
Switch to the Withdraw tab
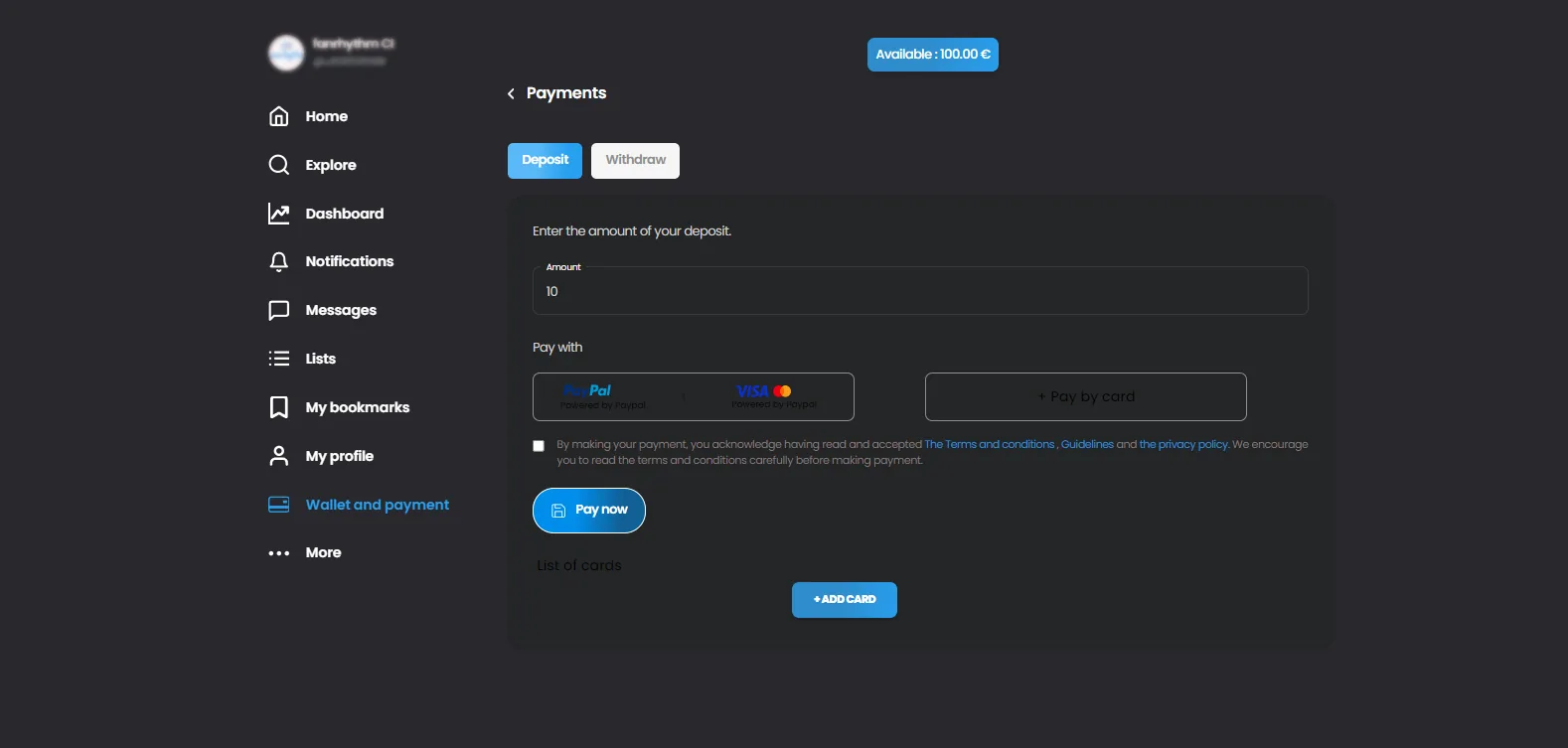click(635, 161)
